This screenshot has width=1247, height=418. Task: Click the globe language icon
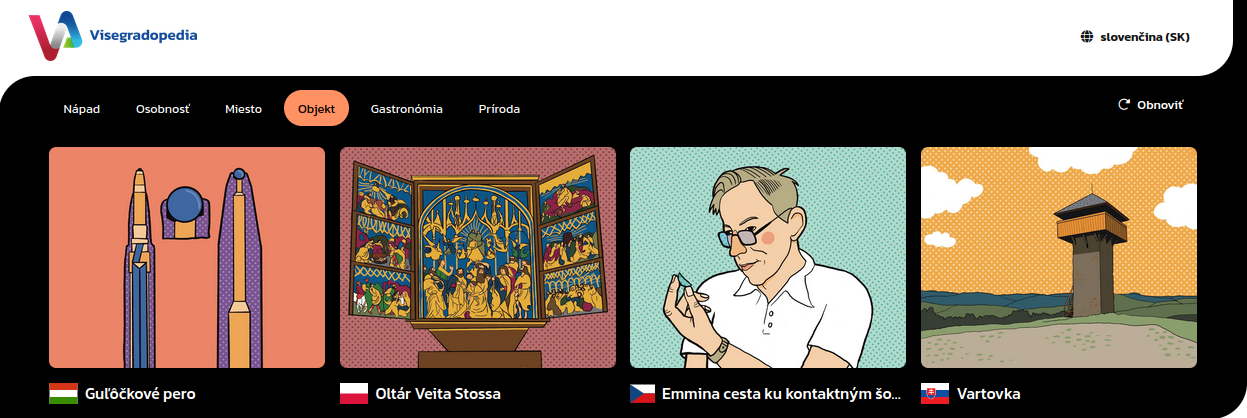point(1087,37)
